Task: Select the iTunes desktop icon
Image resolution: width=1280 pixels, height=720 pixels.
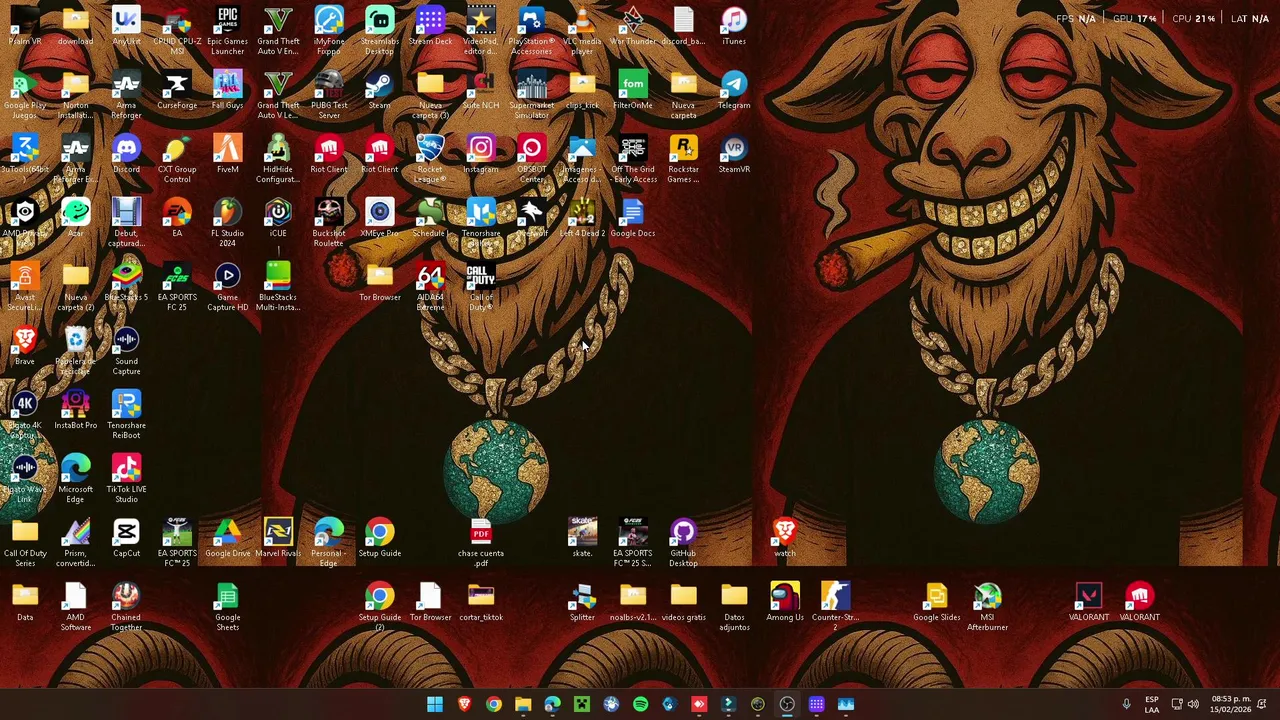Action: [x=734, y=26]
